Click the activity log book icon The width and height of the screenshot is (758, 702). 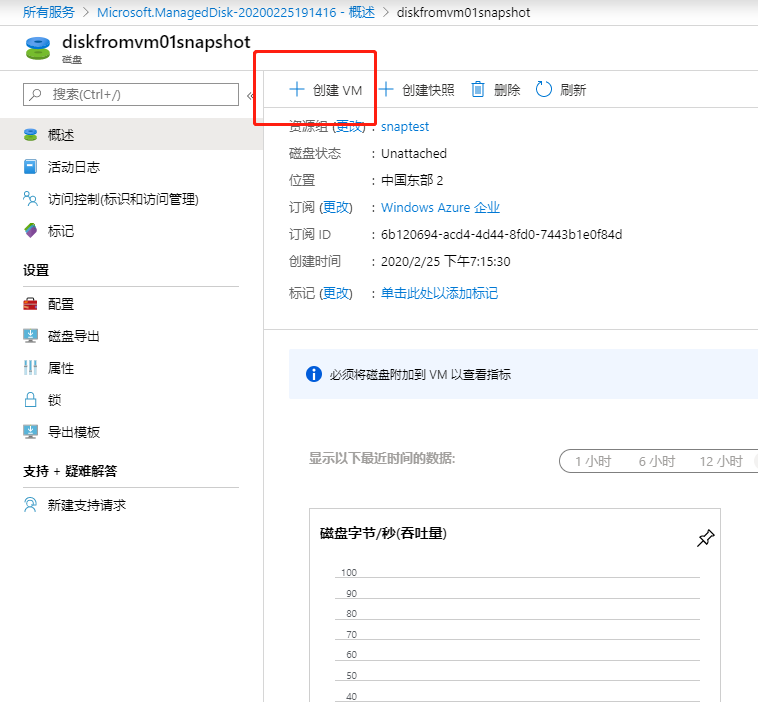pos(30,167)
